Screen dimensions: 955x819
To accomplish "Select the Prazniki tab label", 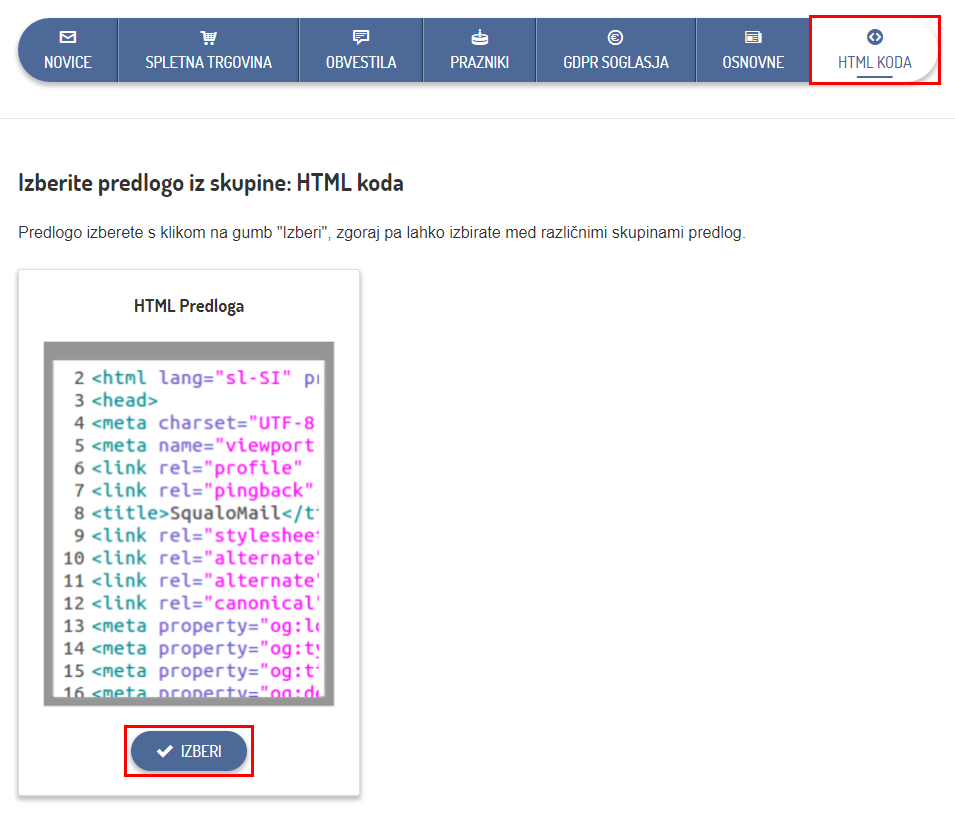I will click(479, 63).
